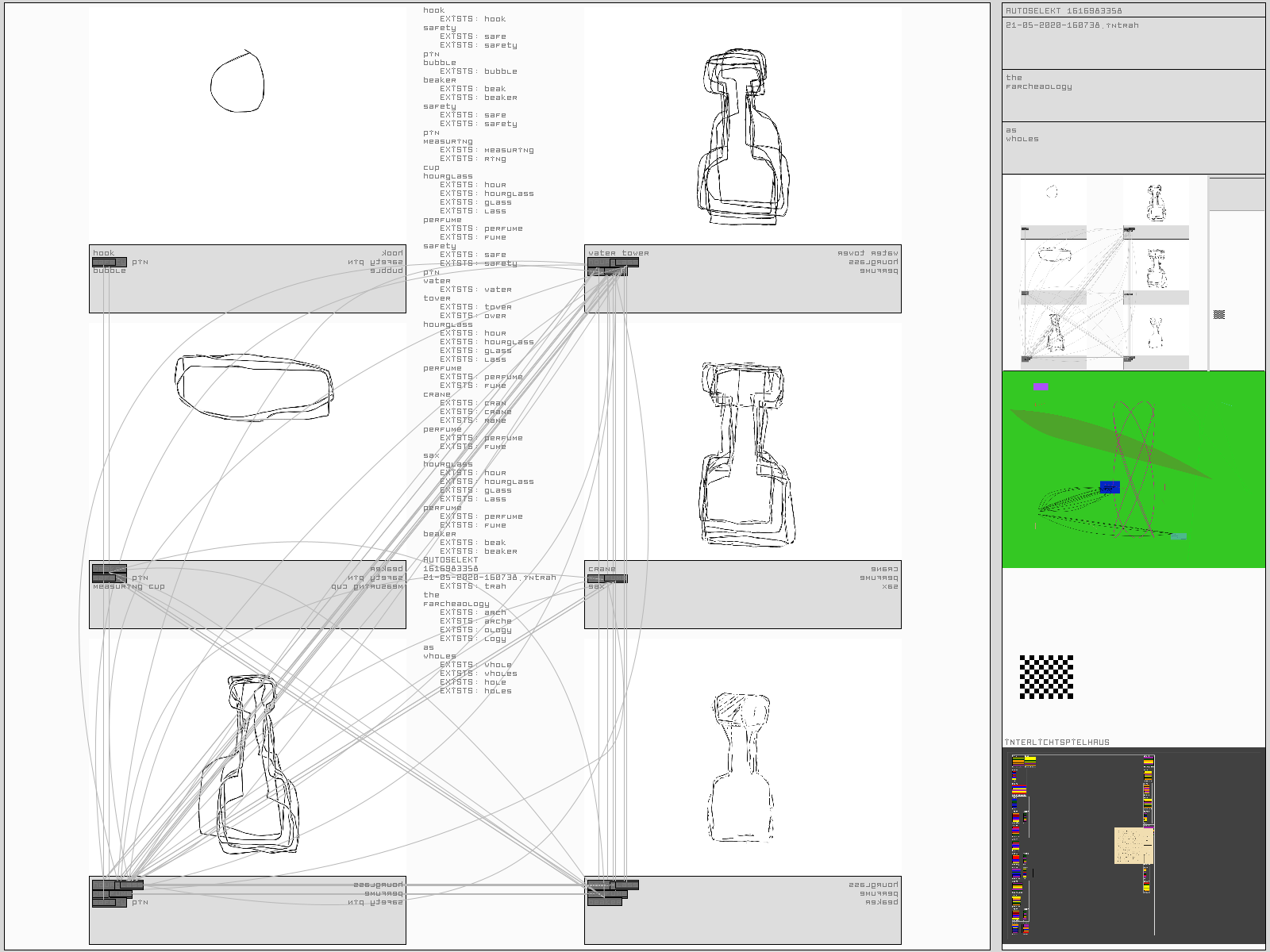The image size is (1270, 952).
Task: Click the dark node bars under water tower
Action: (612, 267)
